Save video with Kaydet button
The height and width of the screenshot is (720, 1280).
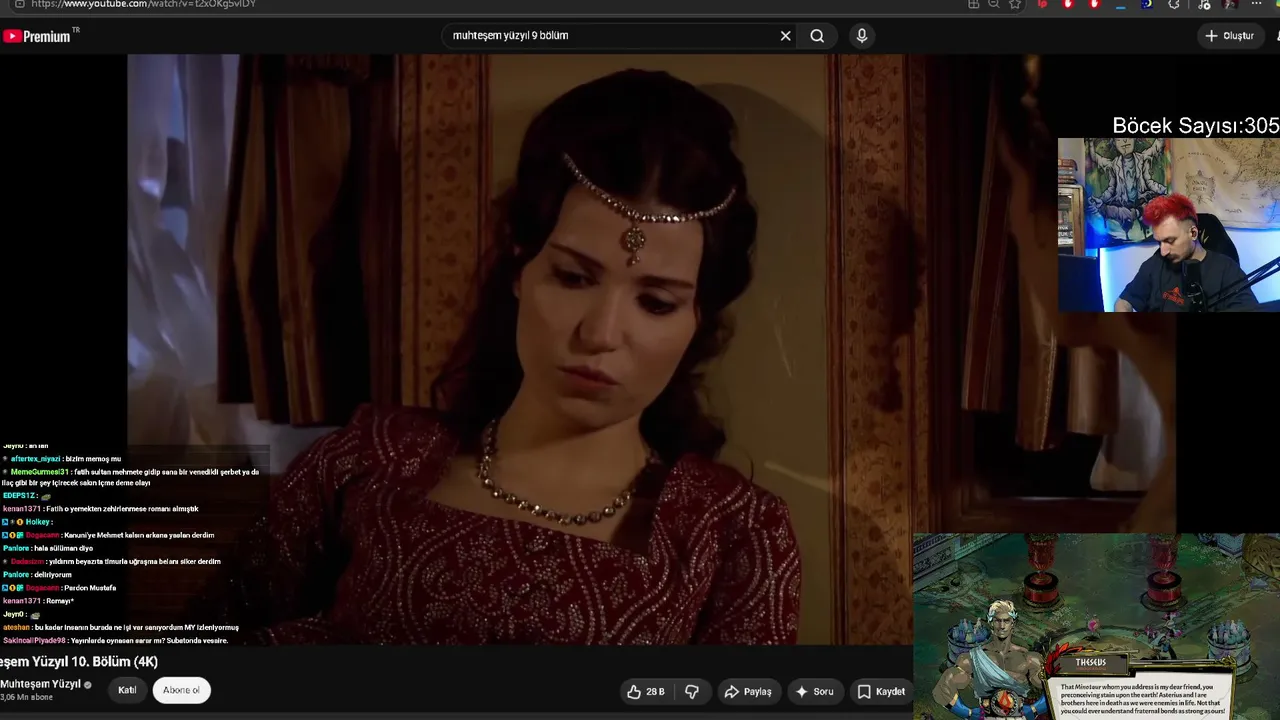(880, 691)
